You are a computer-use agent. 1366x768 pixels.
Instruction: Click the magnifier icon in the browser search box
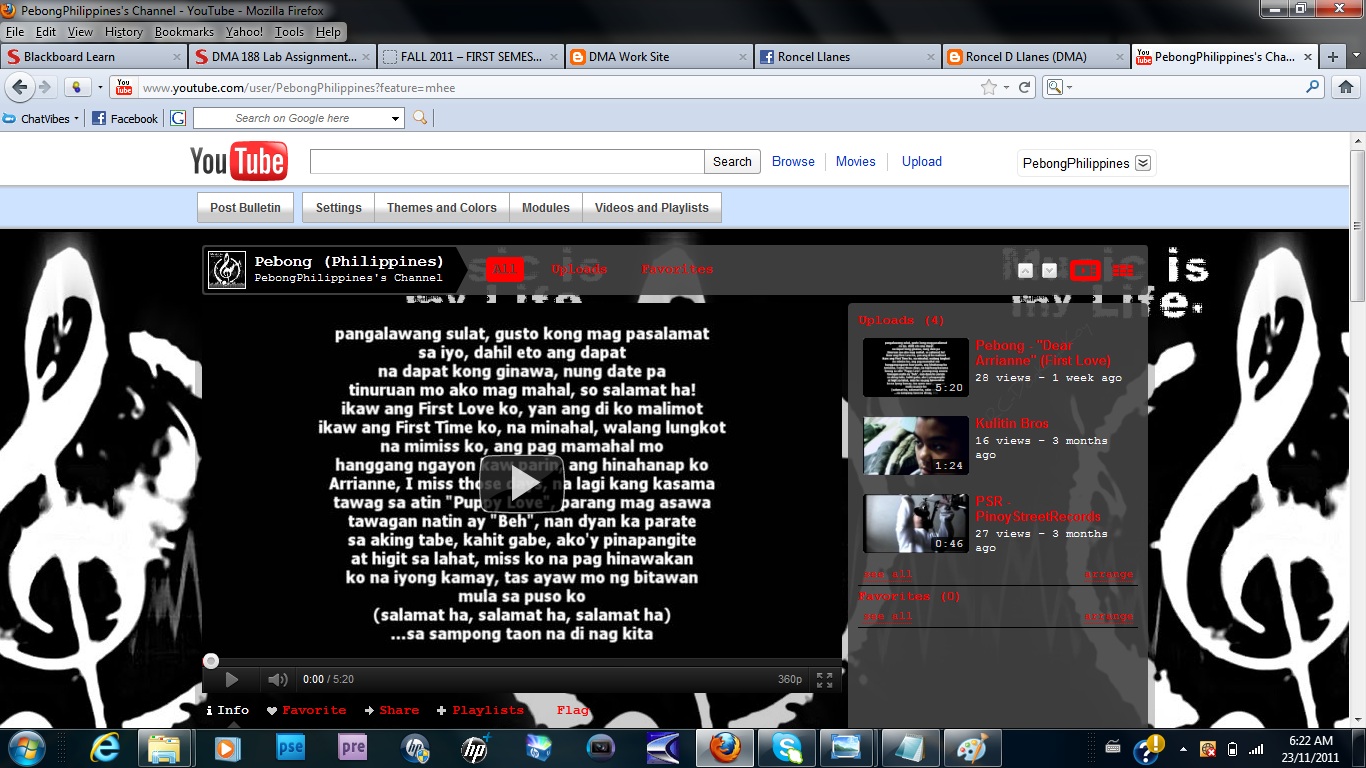tap(1314, 88)
